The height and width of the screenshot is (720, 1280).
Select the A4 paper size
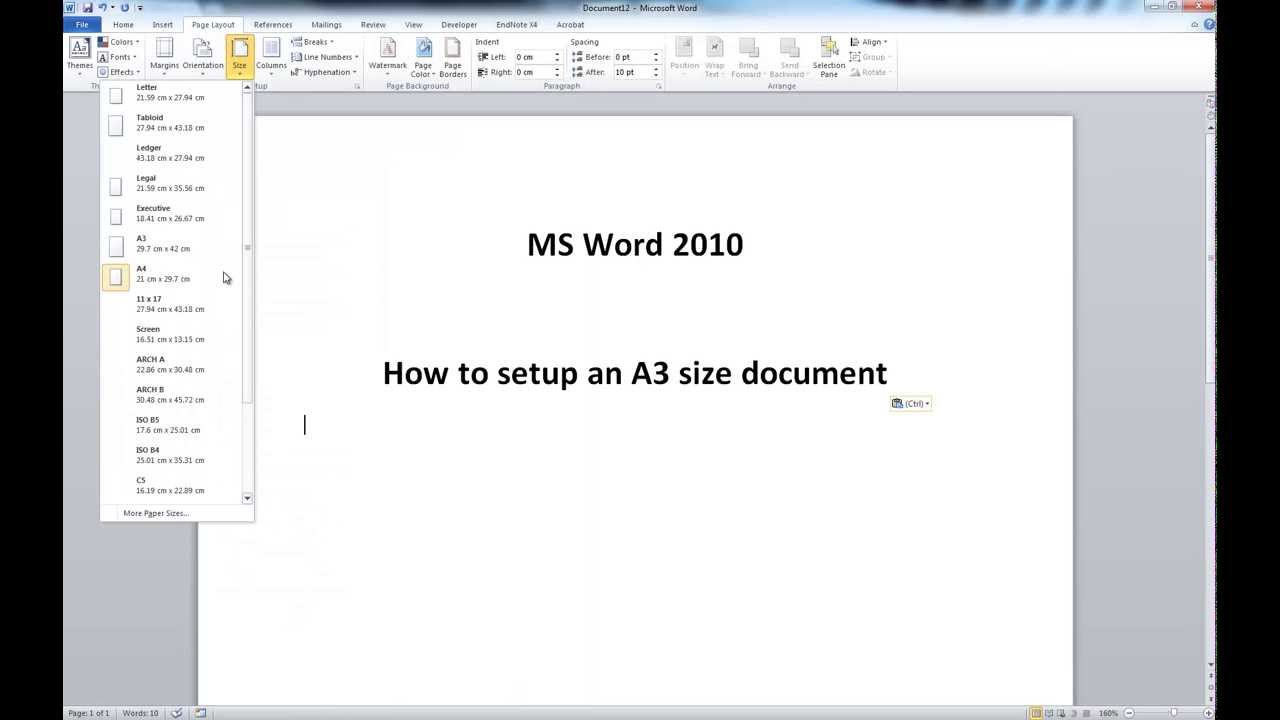pyautogui.click(x=172, y=274)
